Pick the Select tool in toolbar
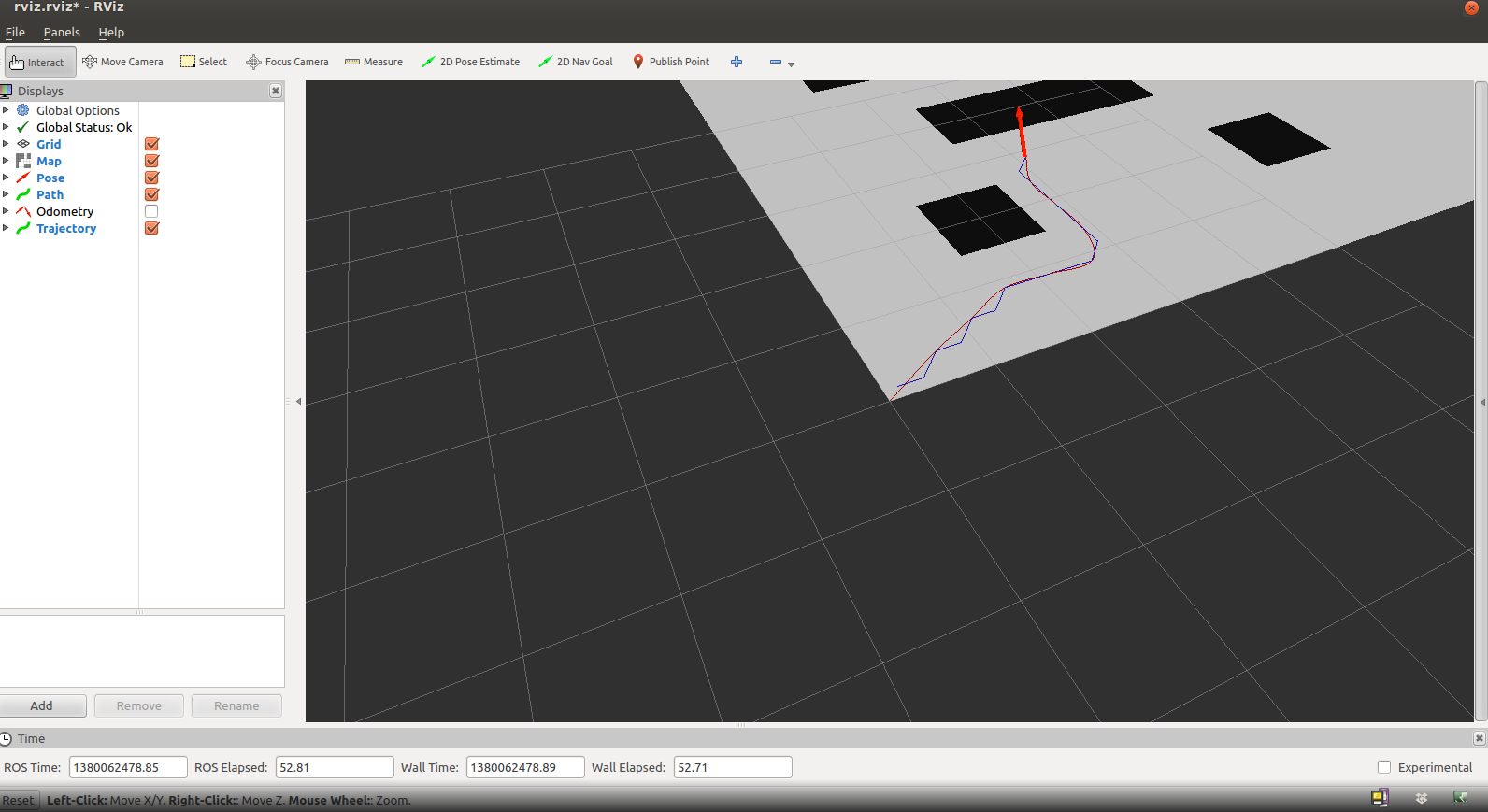 click(204, 62)
